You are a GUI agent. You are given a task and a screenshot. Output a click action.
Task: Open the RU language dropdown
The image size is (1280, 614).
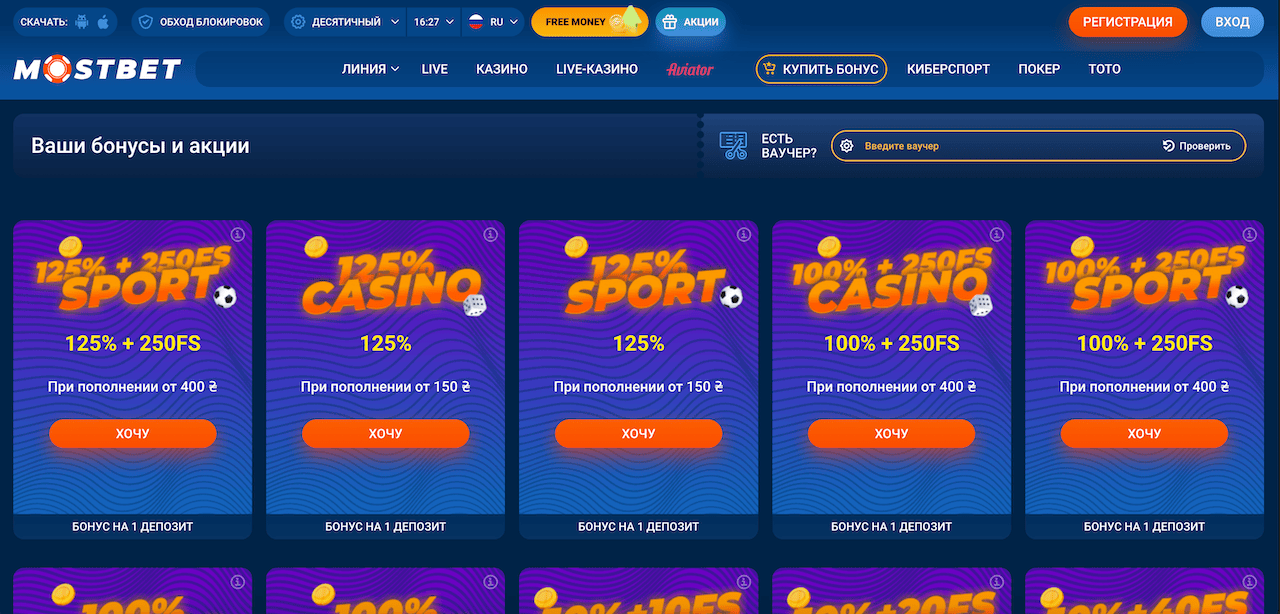(x=494, y=22)
